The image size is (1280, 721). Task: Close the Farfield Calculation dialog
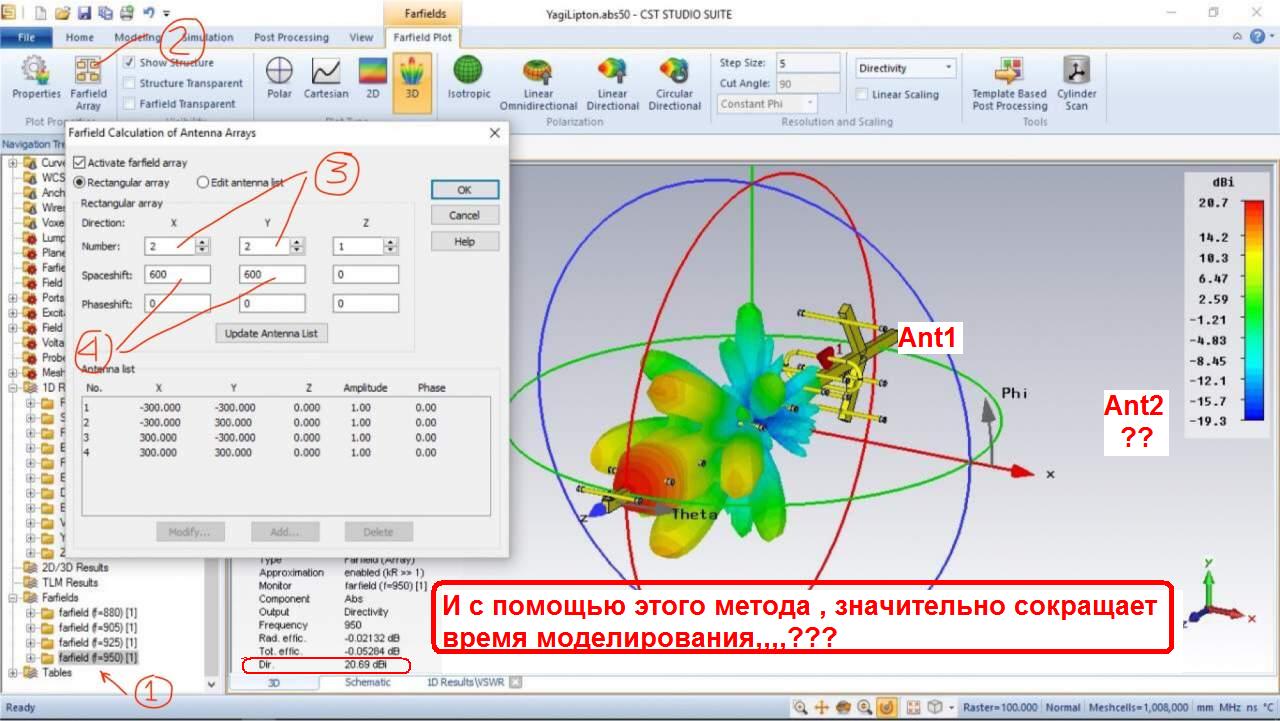click(494, 132)
